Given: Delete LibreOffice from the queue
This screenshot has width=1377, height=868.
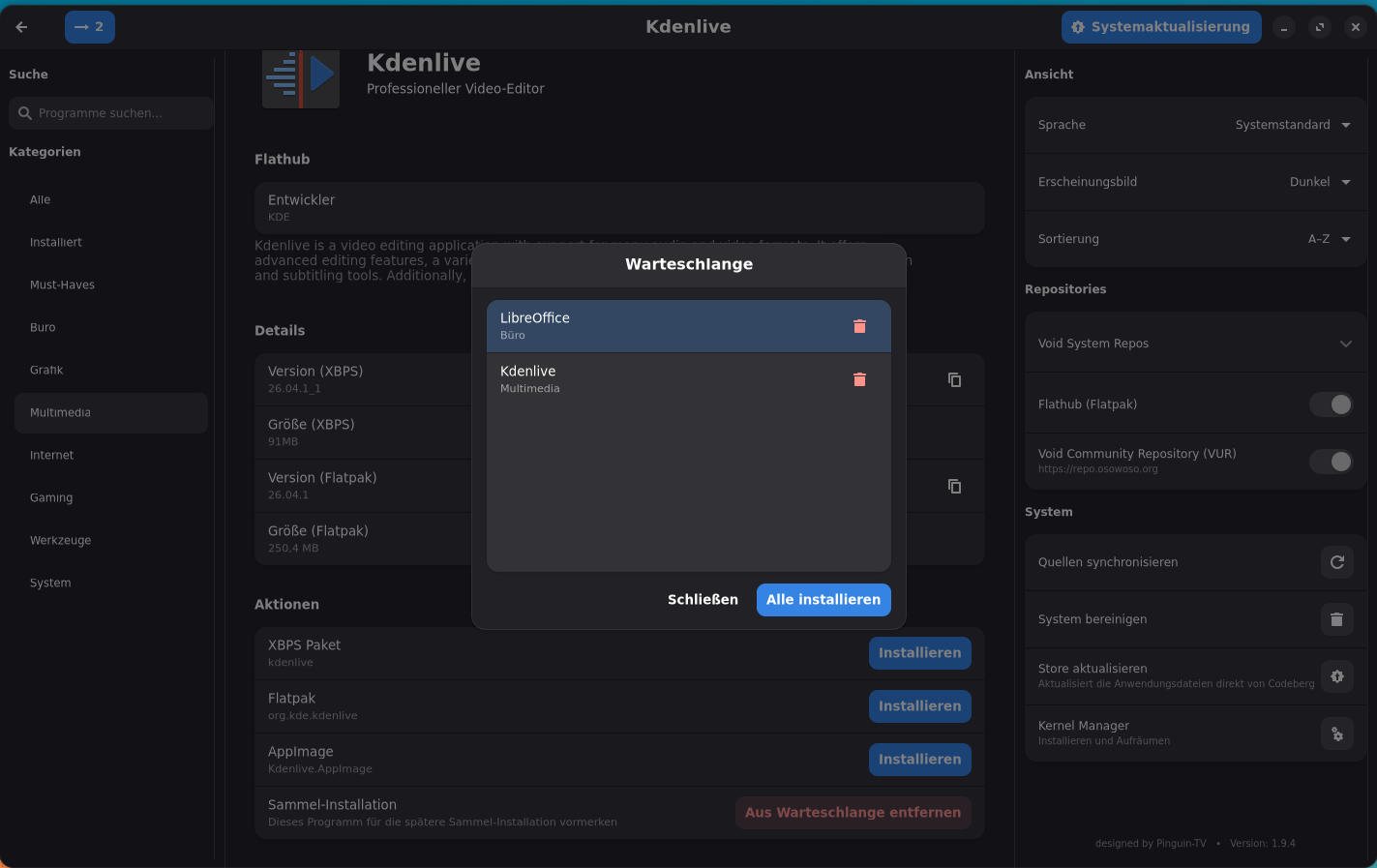Looking at the screenshot, I should [x=859, y=326].
